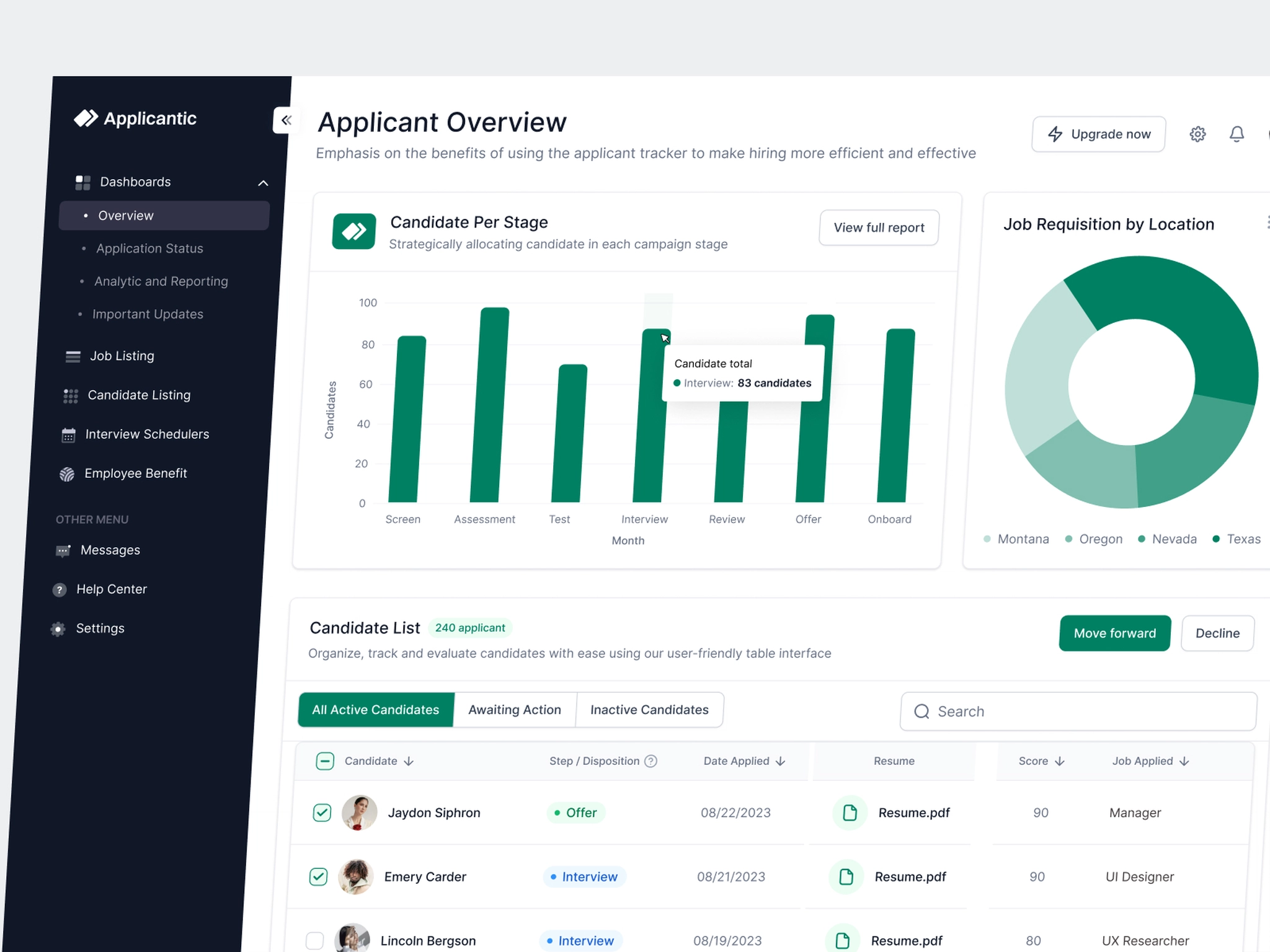This screenshot has width=1270, height=952.
Task: Switch to Awaiting Action tab
Action: [x=515, y=710]
